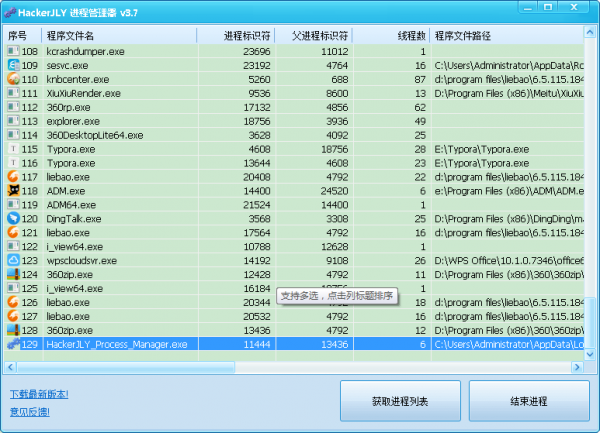The image size is (600, 433).
Task: Click the generic icon of 360DesktopLite64.exe row 114
Action: [x=13, y=135]
